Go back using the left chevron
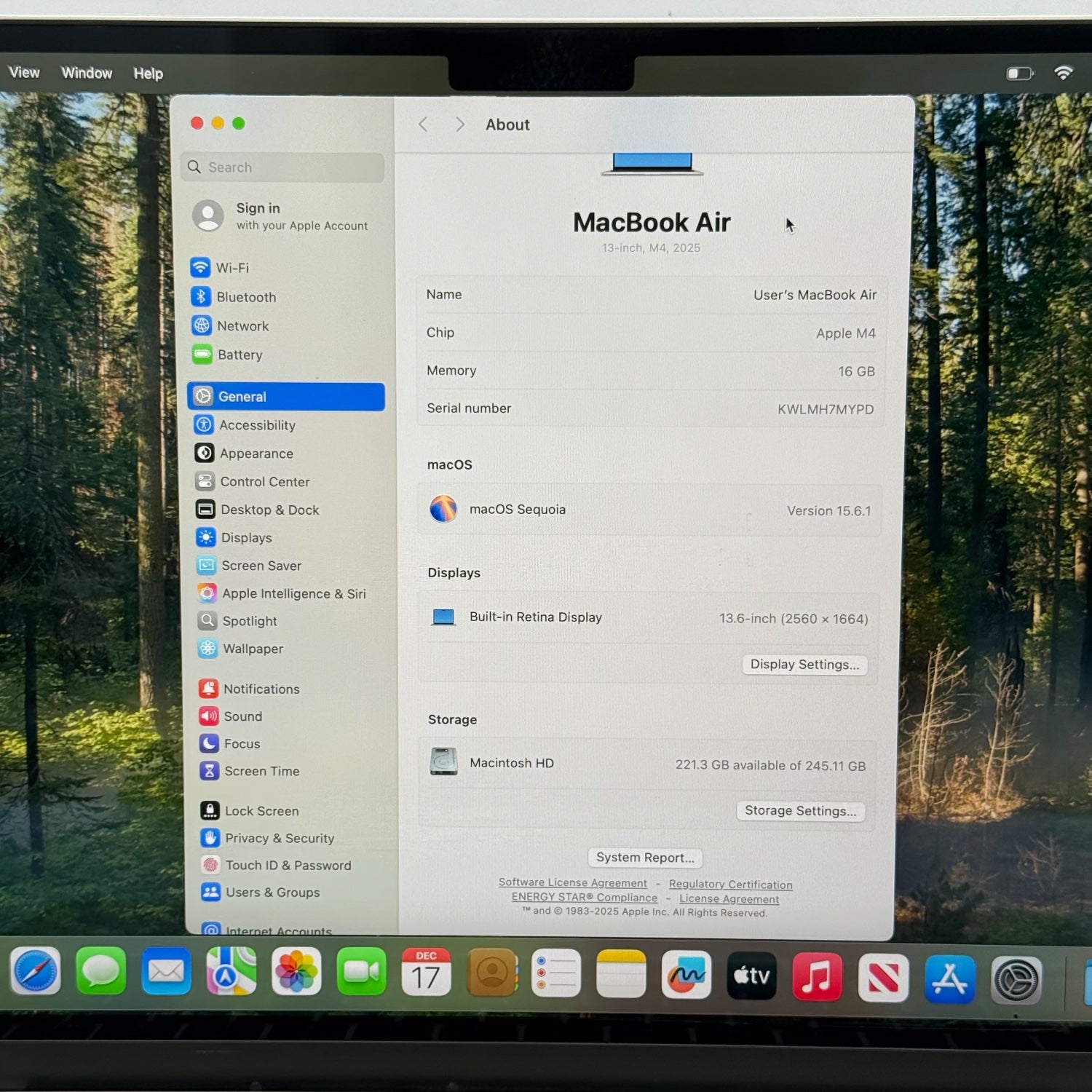This screenshot has height=1092, width=1092. point(423,124)
